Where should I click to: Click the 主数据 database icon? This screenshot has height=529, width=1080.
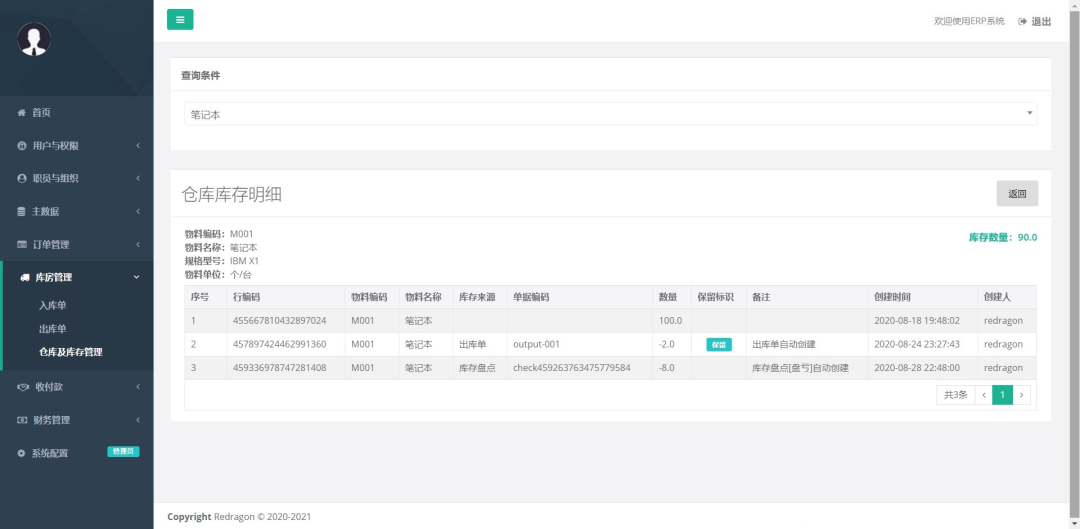tap(22, 212)
